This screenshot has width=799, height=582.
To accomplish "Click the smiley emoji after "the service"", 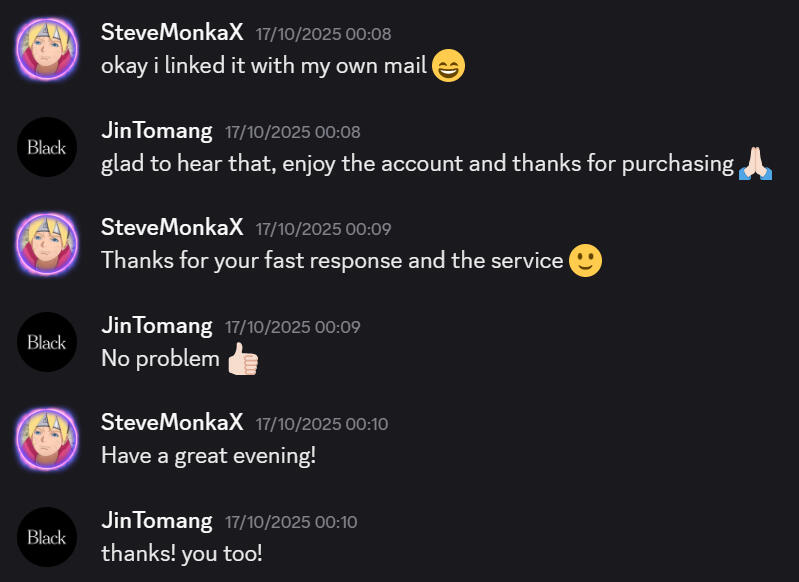I will coord(586,261).
